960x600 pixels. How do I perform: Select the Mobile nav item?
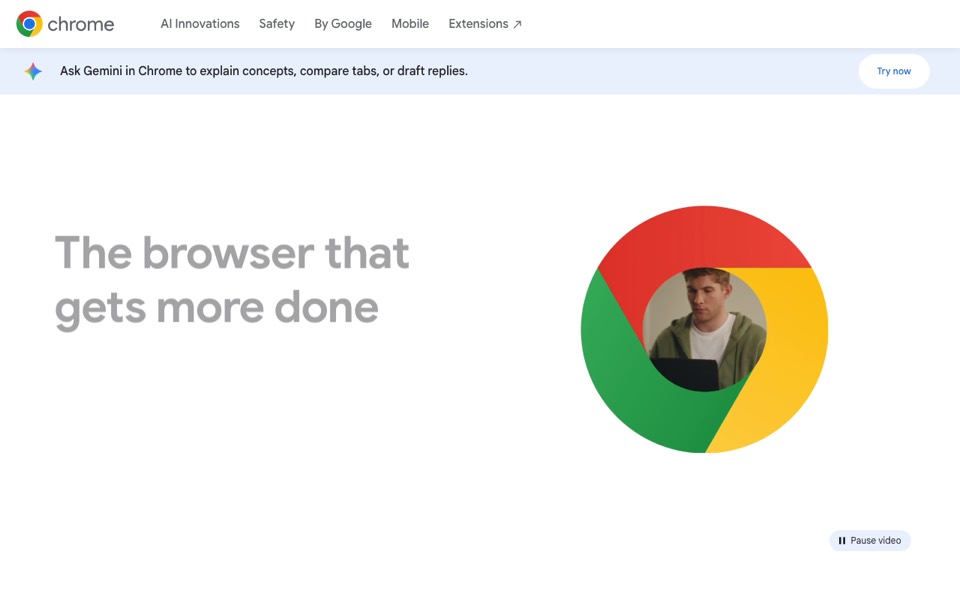410,24
